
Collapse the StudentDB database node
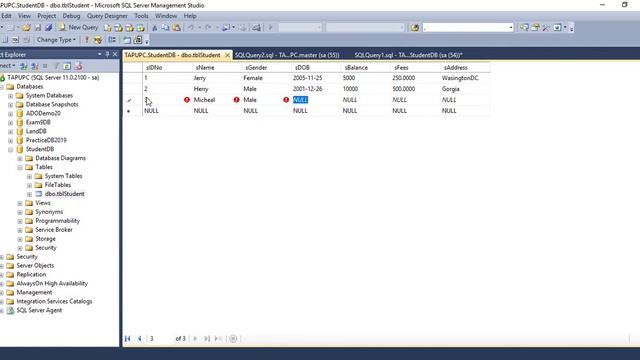pyautogui.click(x=10, y=149)
